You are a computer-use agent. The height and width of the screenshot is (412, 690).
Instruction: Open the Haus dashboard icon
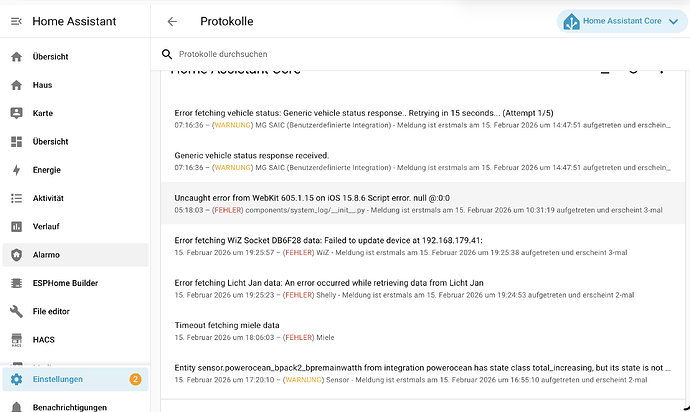click(16, 85)
